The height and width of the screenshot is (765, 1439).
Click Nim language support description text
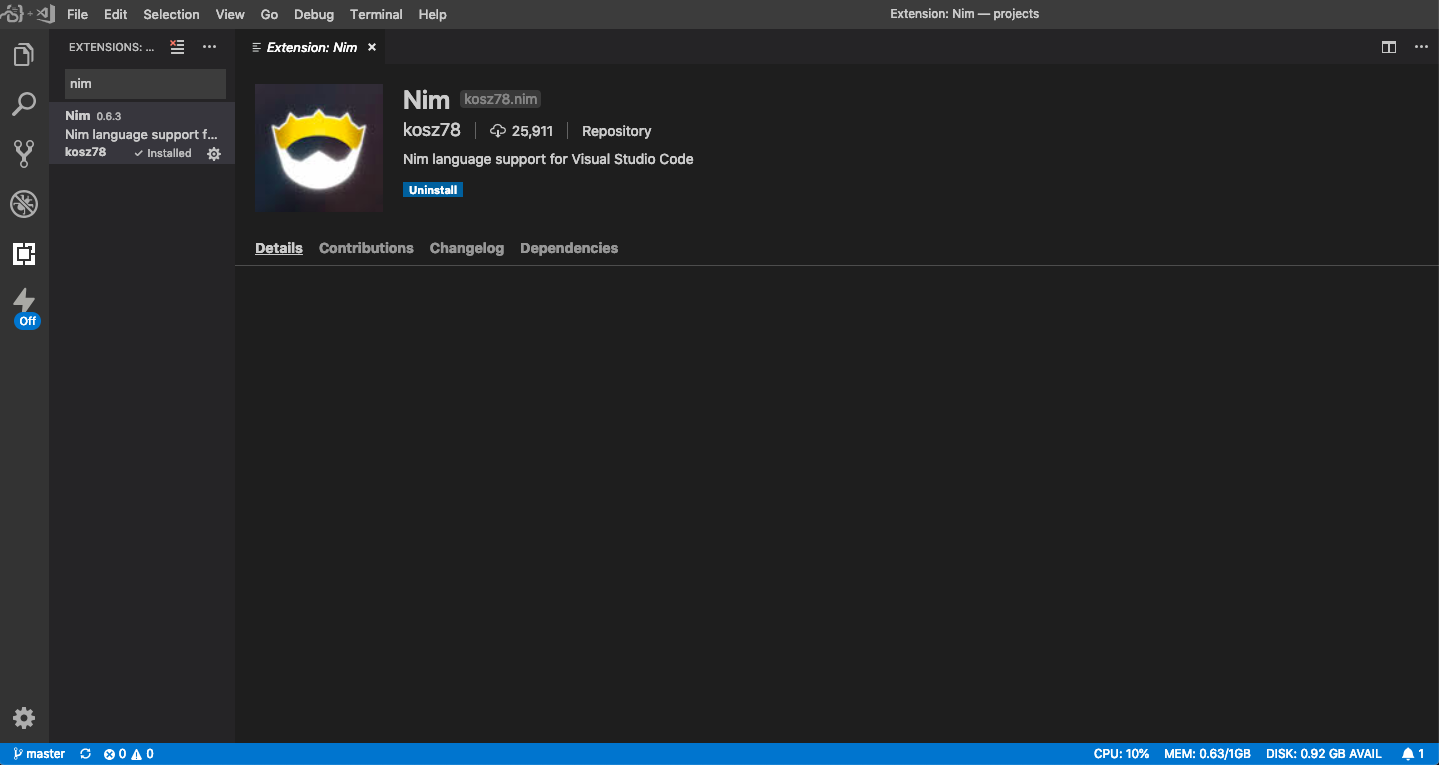tap(548, 159)
